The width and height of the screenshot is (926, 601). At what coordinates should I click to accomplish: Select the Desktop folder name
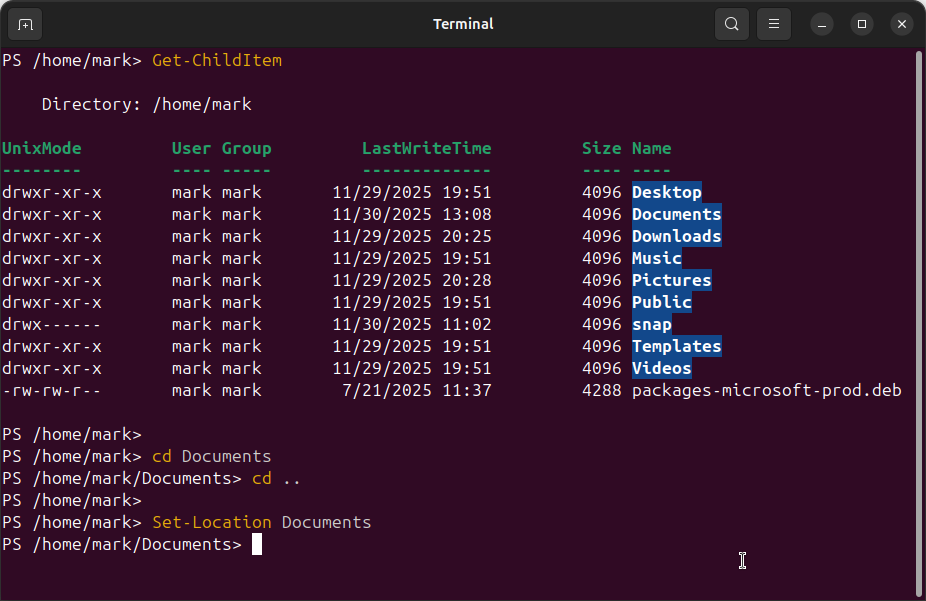coord(666,192)
